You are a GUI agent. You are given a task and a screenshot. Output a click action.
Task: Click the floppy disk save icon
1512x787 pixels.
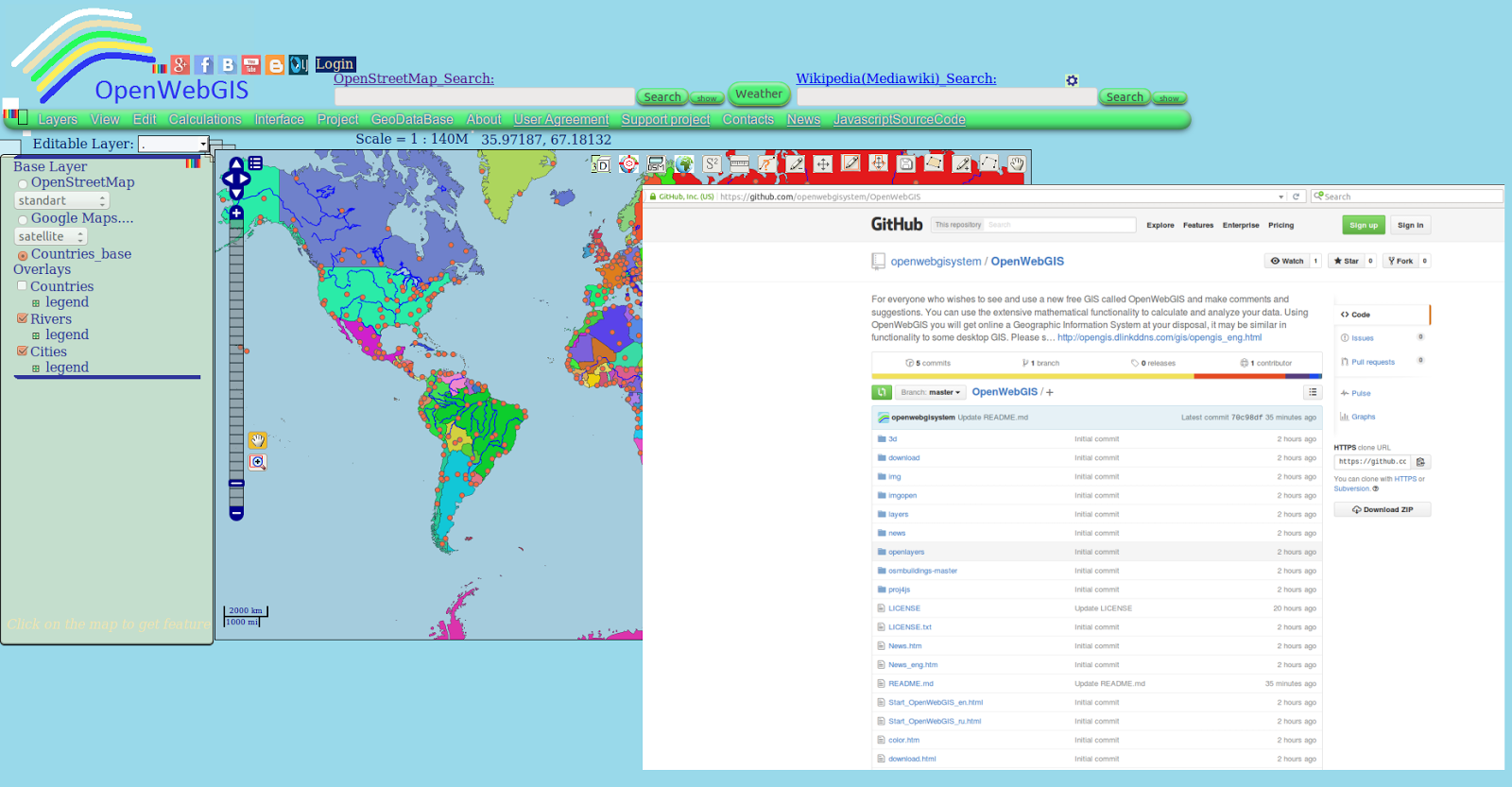(906, 163)
